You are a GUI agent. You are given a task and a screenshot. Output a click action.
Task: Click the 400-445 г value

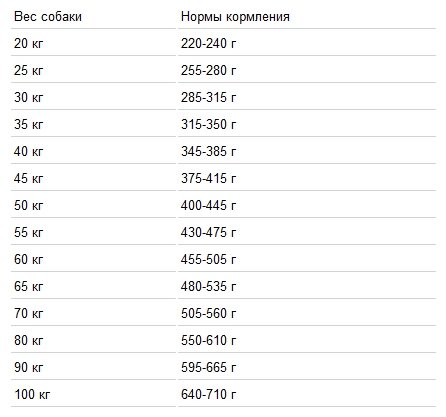tap(208, 205)
